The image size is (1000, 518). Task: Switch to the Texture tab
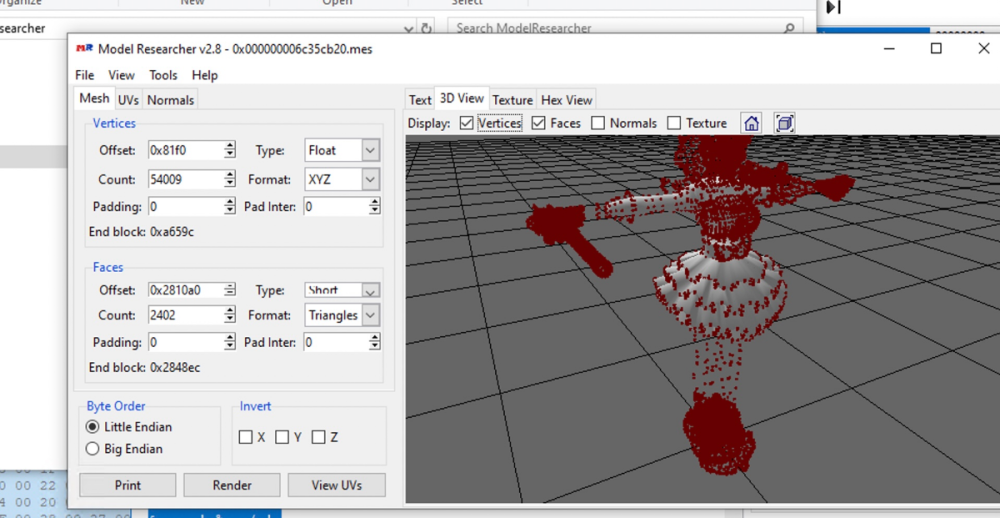pos(513,100)
